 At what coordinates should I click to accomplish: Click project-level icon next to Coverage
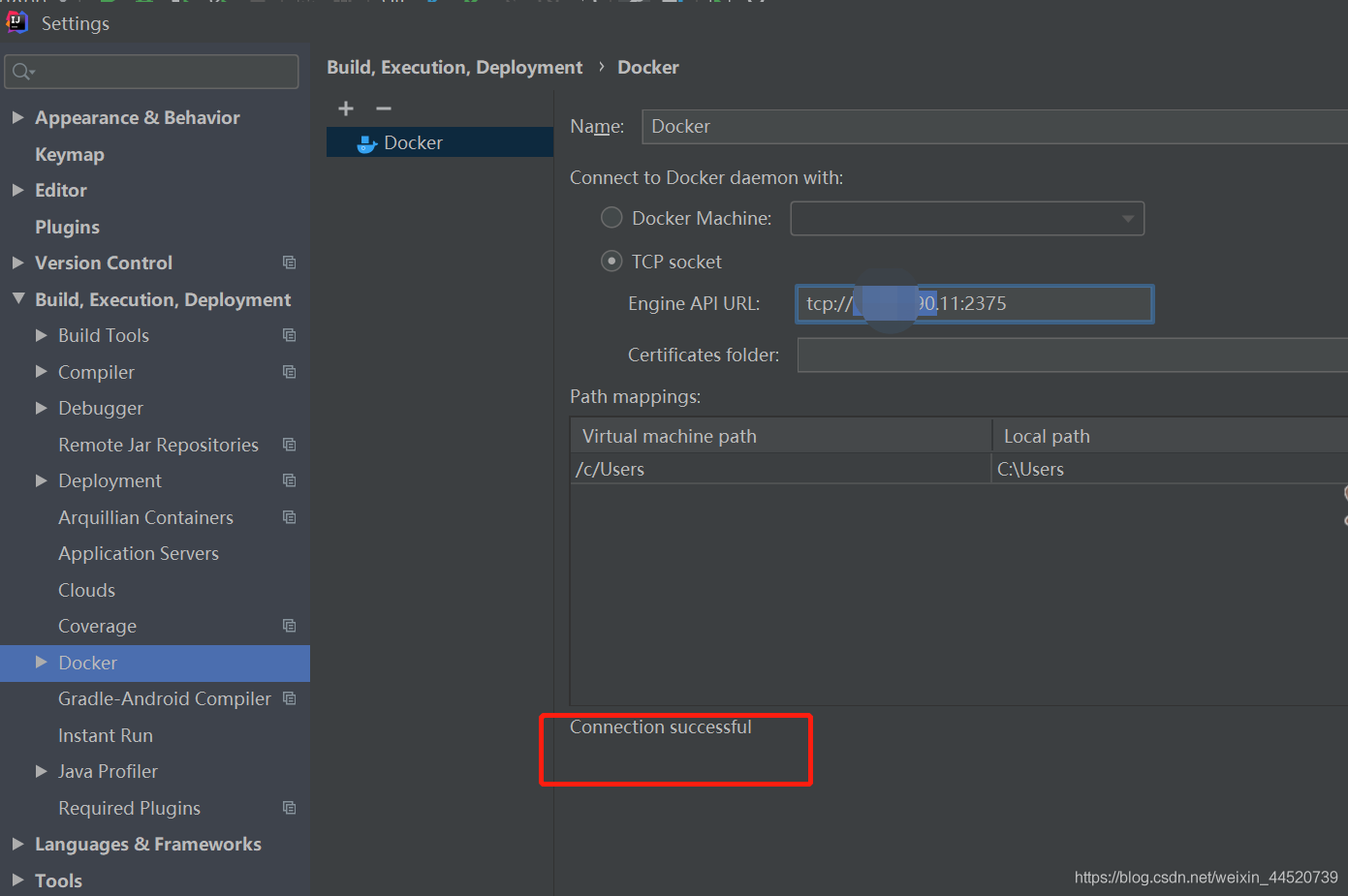point(289,626)
